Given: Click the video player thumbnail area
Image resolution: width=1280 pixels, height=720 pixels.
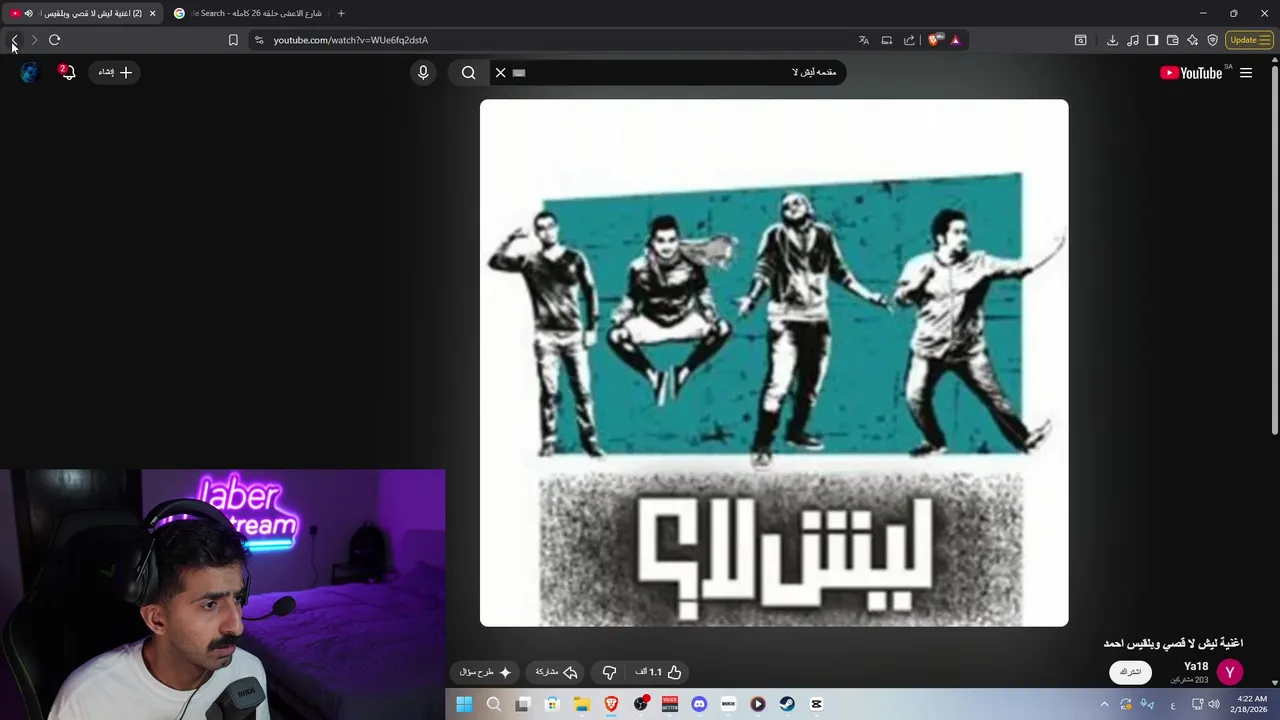Looking at the screenshot, I should pos(774,363).
